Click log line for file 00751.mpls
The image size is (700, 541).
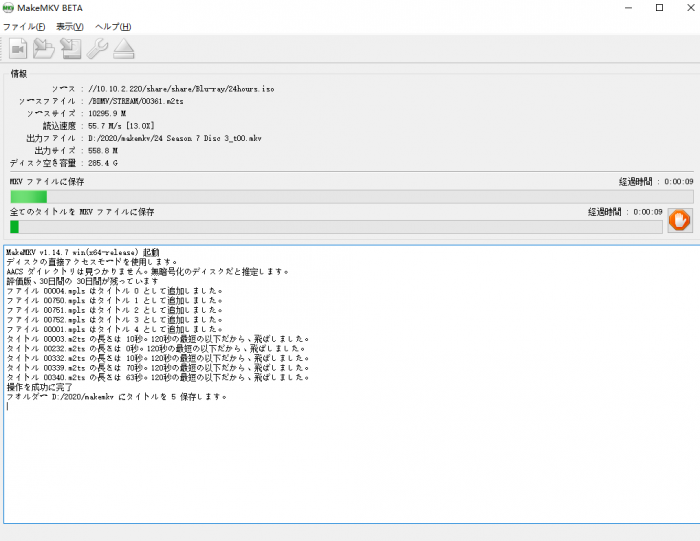(x=114, y=310)
